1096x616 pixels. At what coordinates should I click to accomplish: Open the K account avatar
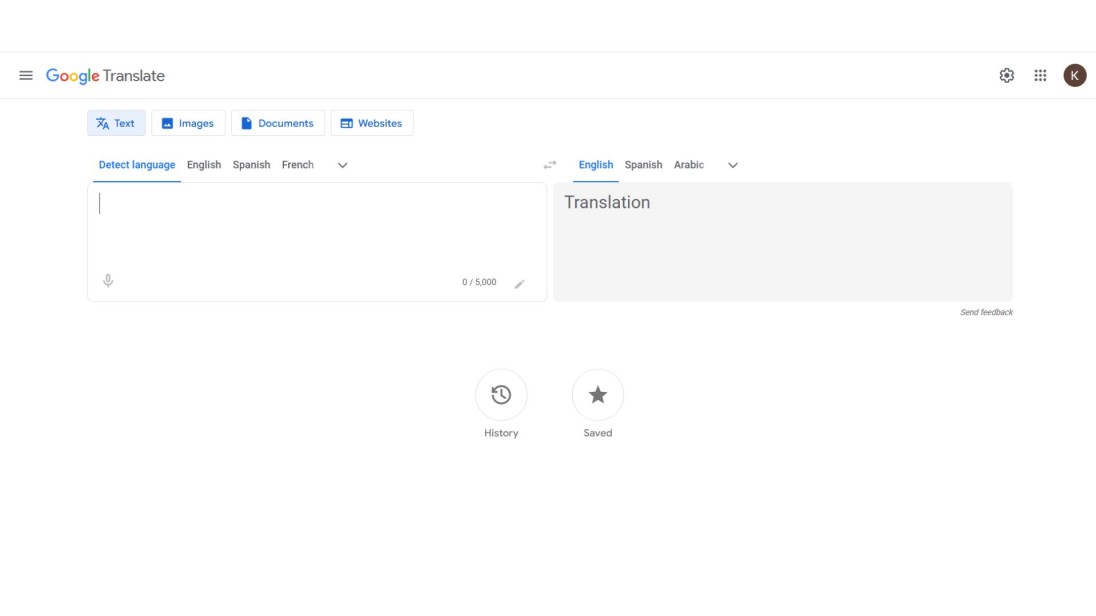coord(1074,76)
